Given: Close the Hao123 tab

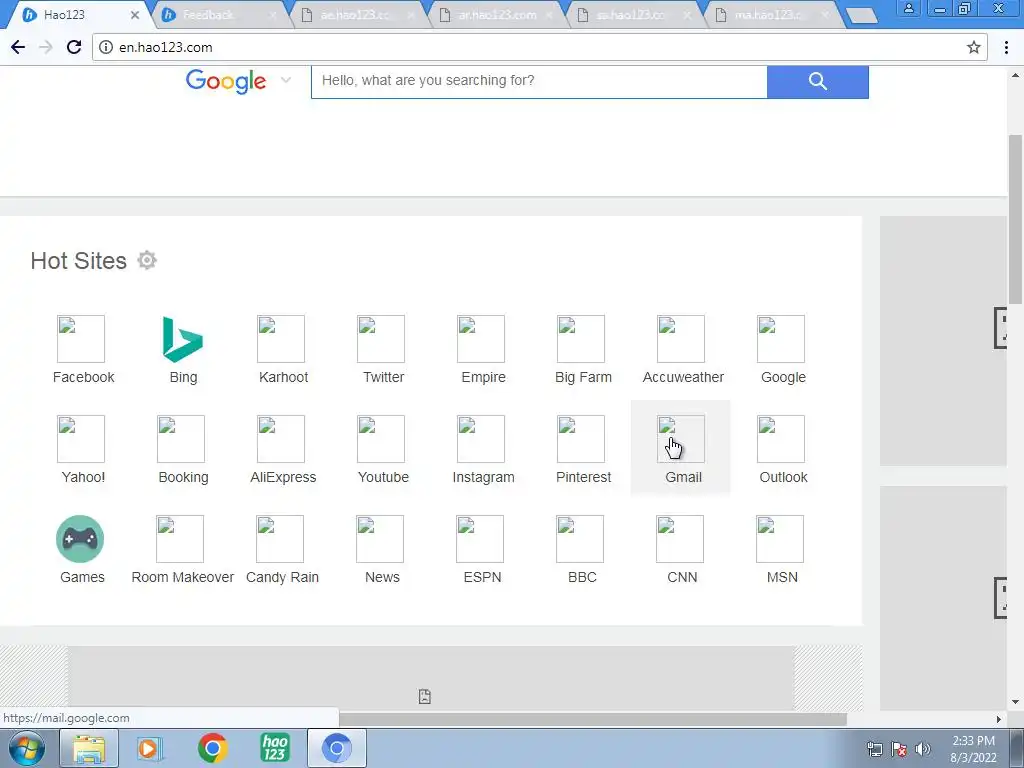Looking at the screenshot, I should tap(135, 14).
